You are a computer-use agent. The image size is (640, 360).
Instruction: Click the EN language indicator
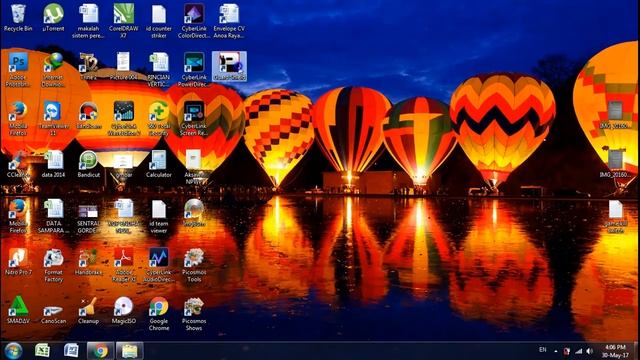tap(542, 350)
